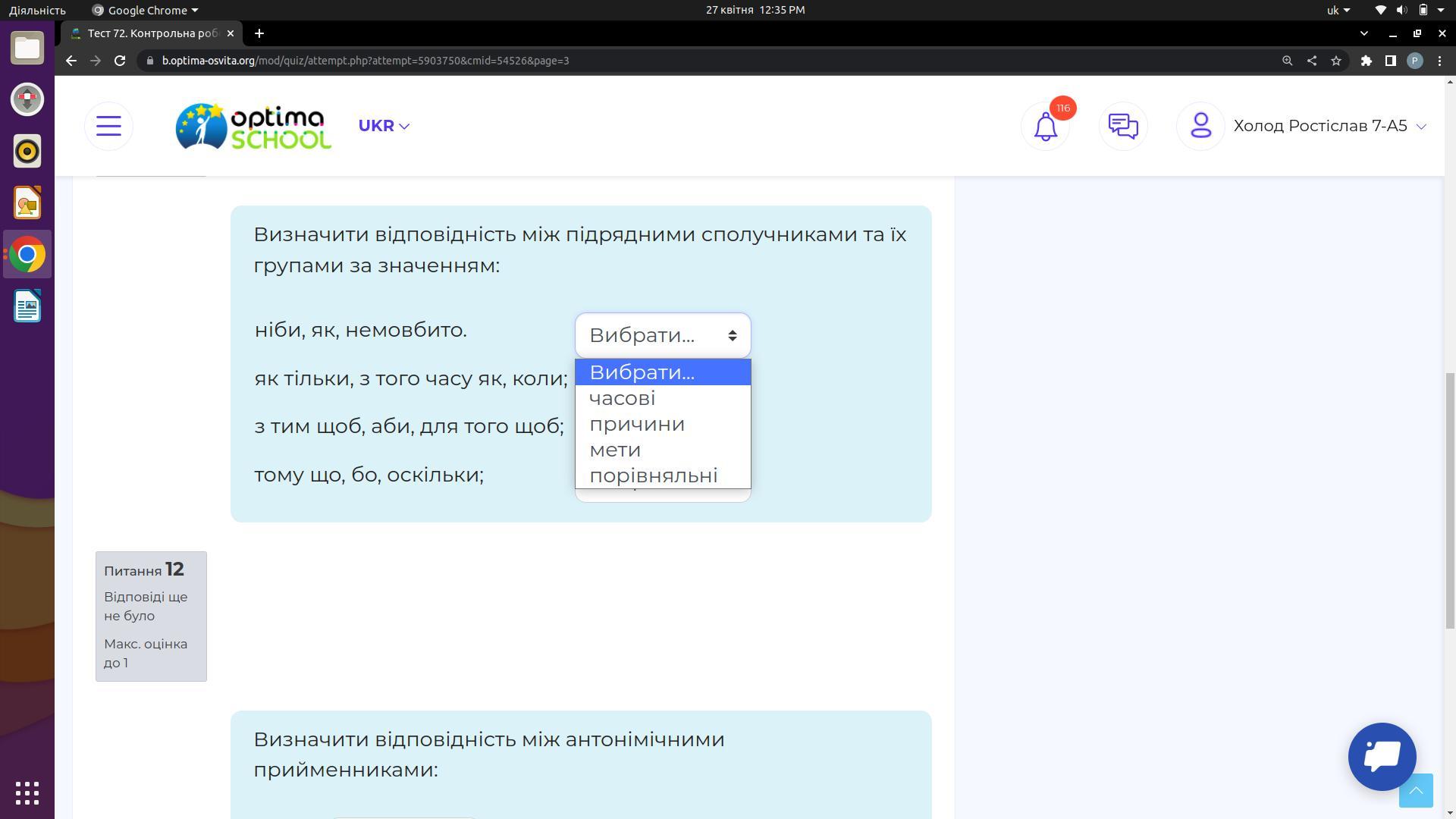
Task: Open notifications bell with 116 badge
Action: [x=1046, y=126]
